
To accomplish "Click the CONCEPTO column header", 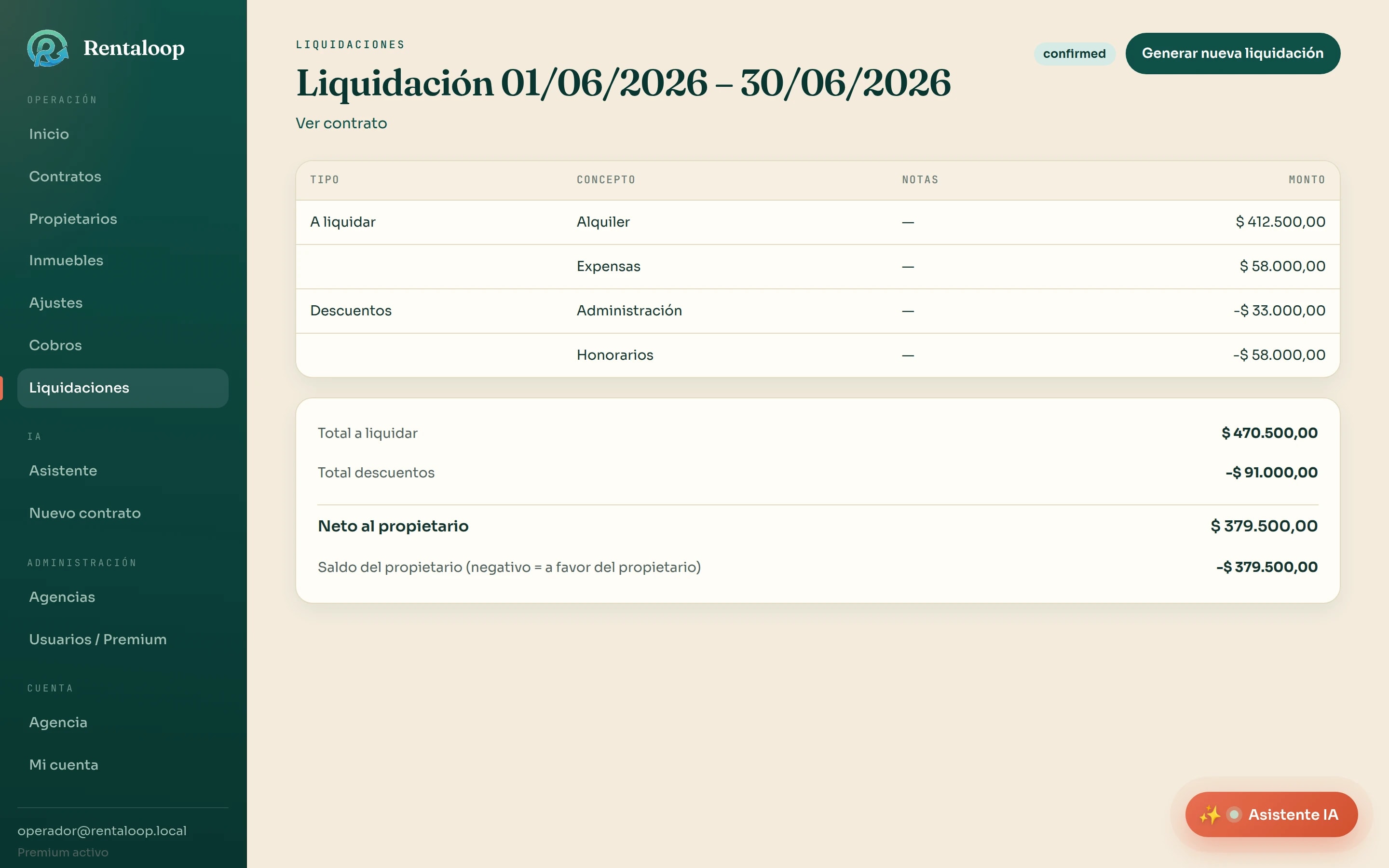I will coord(606,180).
